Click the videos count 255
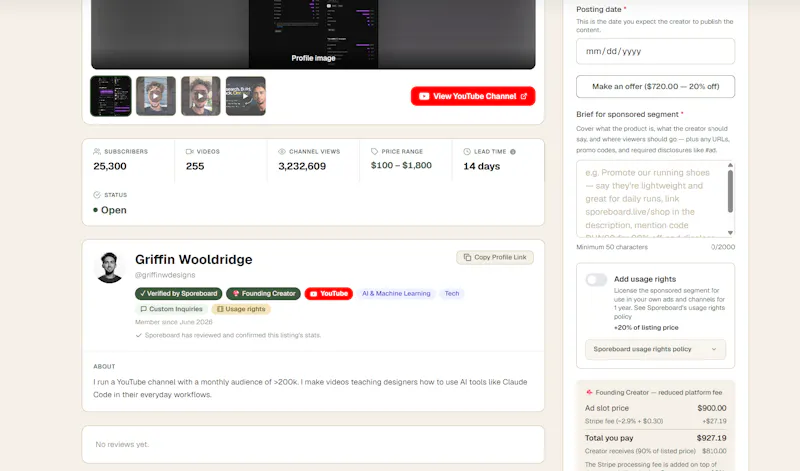The width and height of the screenshot is (800, 471). (195, 166)
